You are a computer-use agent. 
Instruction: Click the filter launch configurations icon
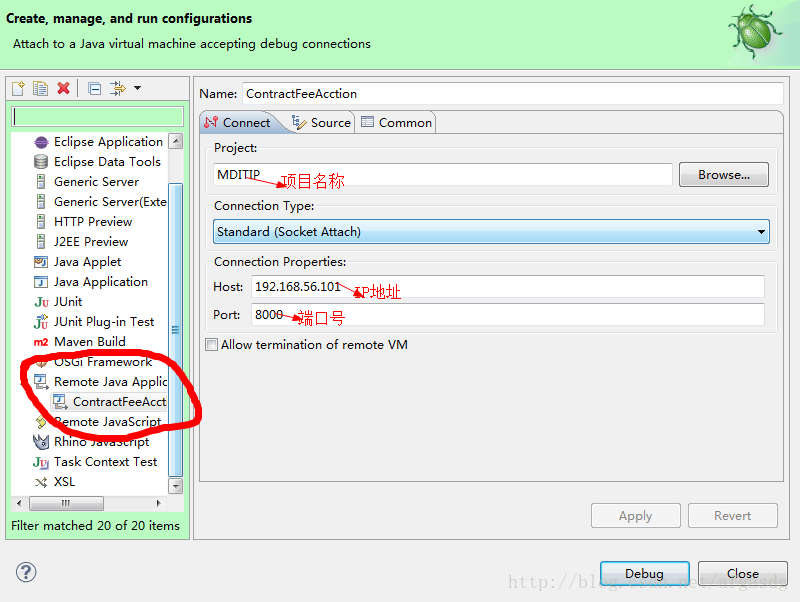pos(118,88)
